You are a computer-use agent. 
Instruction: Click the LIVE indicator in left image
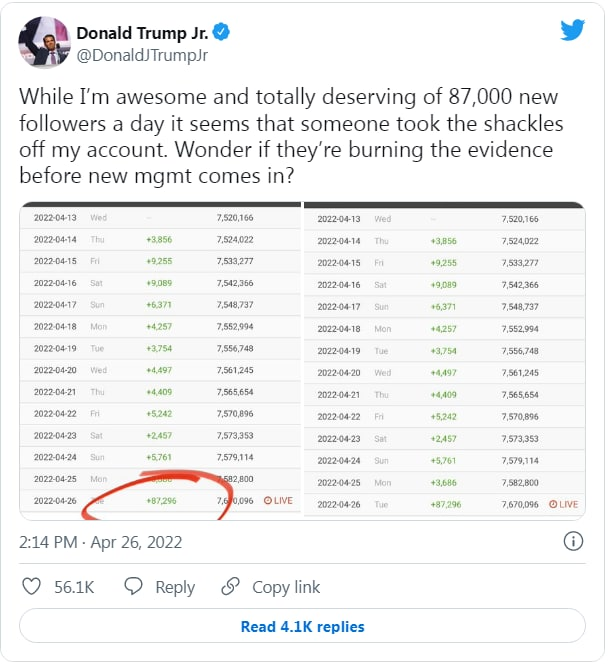[x=278, y=500]
